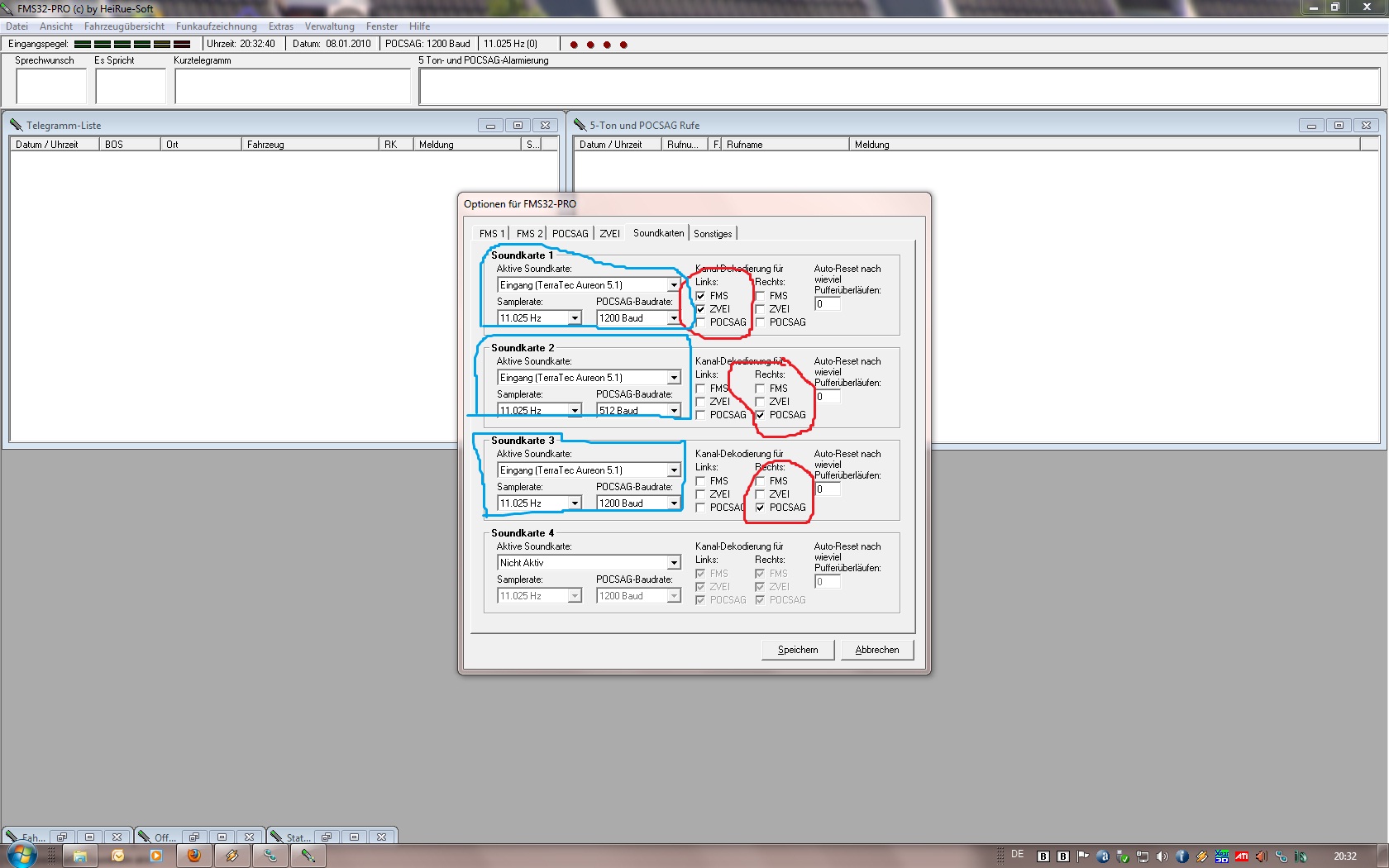Enable left ZVEI checkbox for Soundkarte 3
This screenshot has width=1389, height=868.
pos(700,494)
